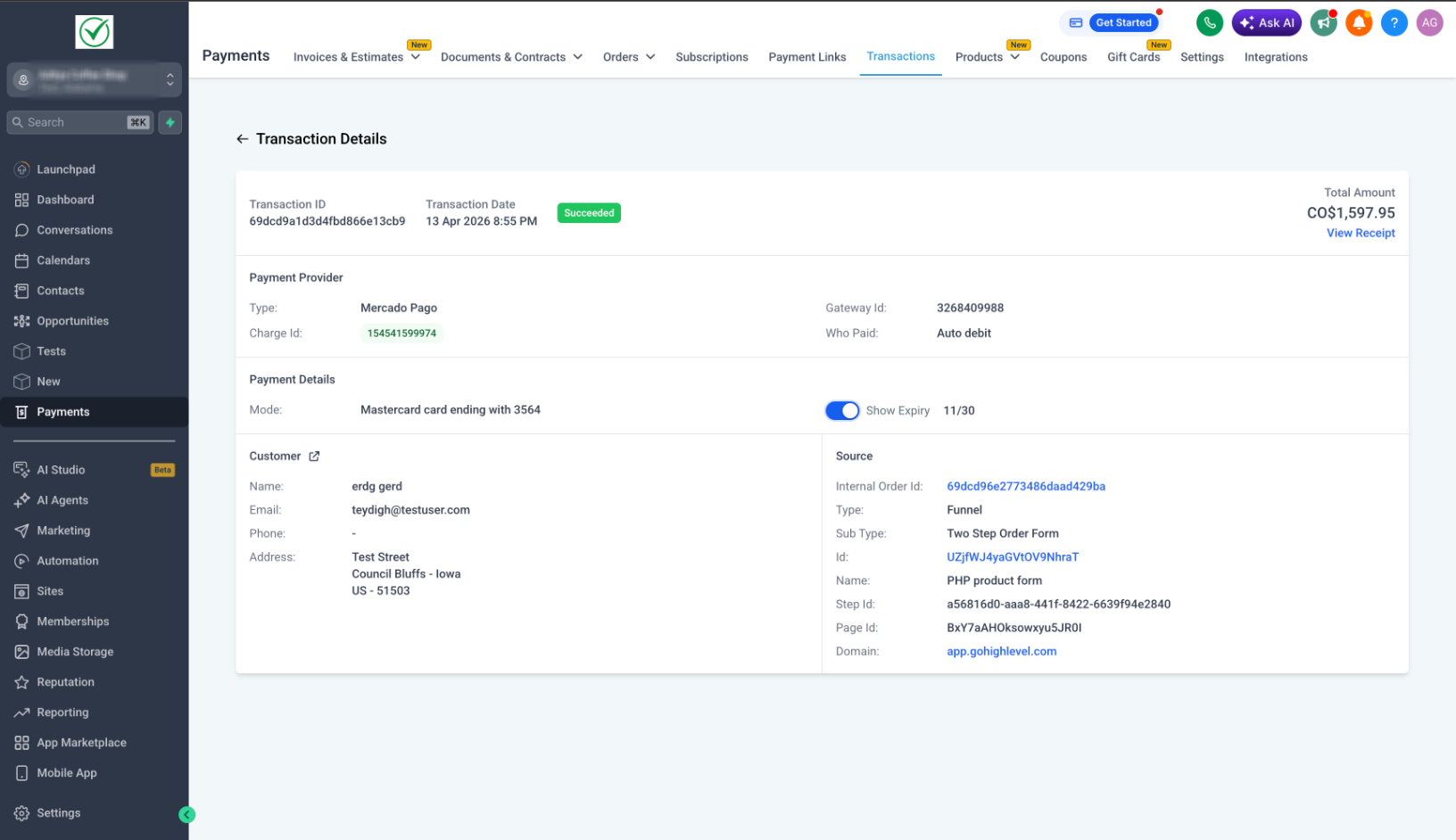Click Media Storage image icon
This screenshot has height=840, width=1456.
(x=22, y=652)
